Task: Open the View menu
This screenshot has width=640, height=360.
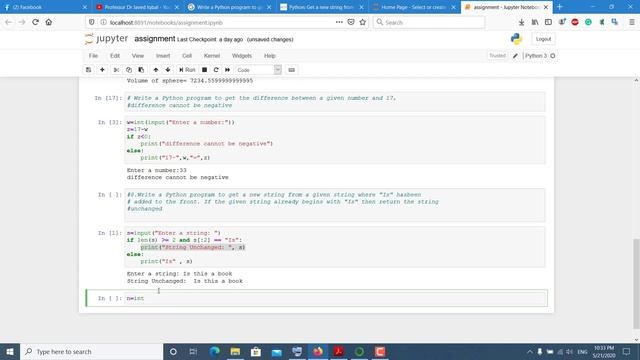Action: click(138, 56)
